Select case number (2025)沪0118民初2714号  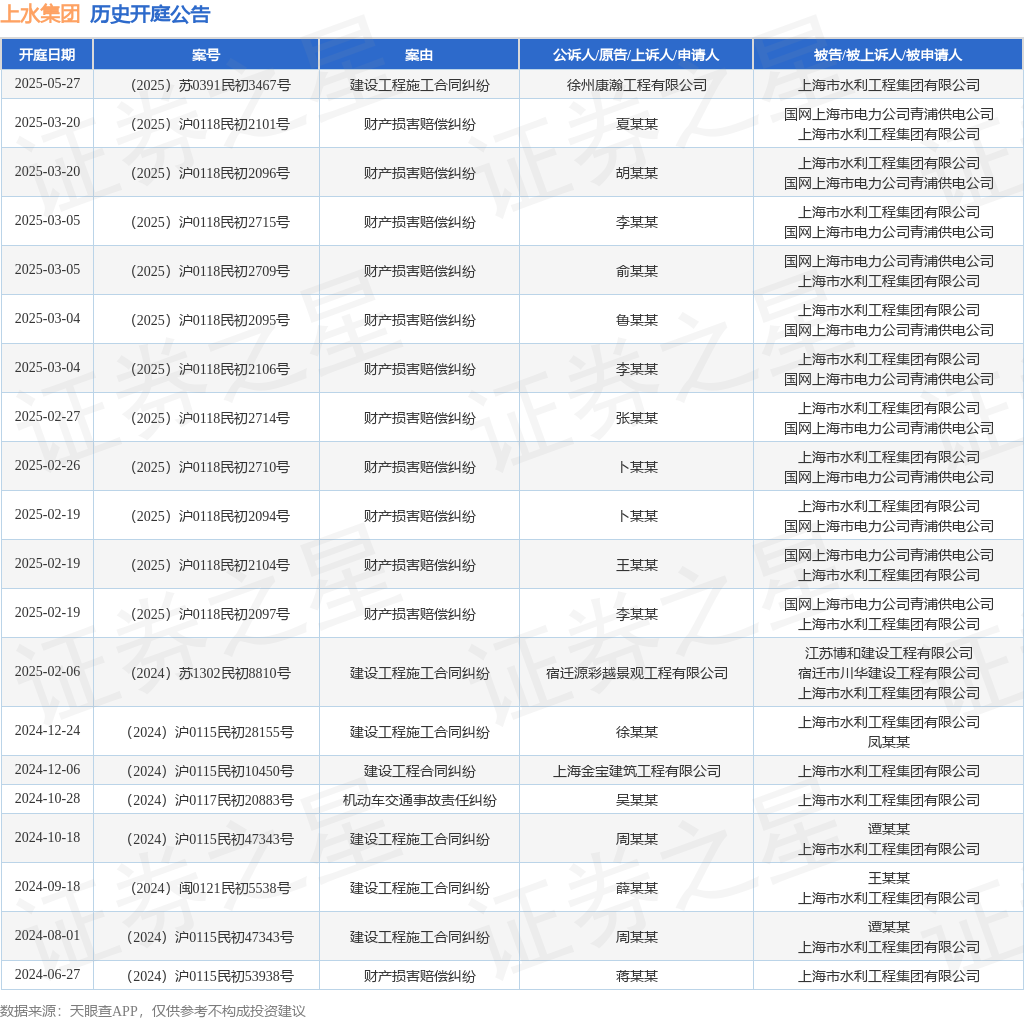coord(210,418)
